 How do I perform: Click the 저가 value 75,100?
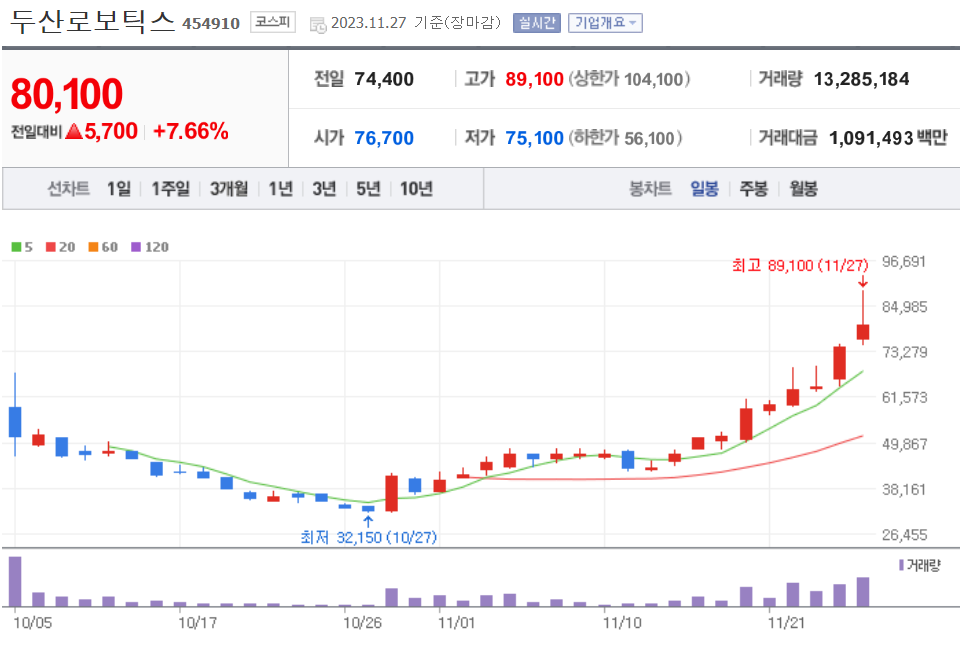click(534, 138)
